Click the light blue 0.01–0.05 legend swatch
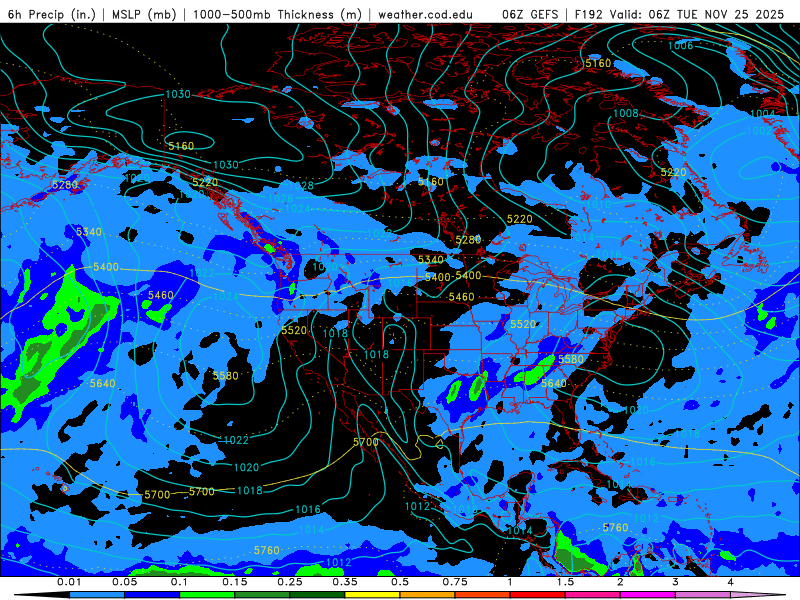The width and height of the screenshot is (800, 600). click(97, 595)
